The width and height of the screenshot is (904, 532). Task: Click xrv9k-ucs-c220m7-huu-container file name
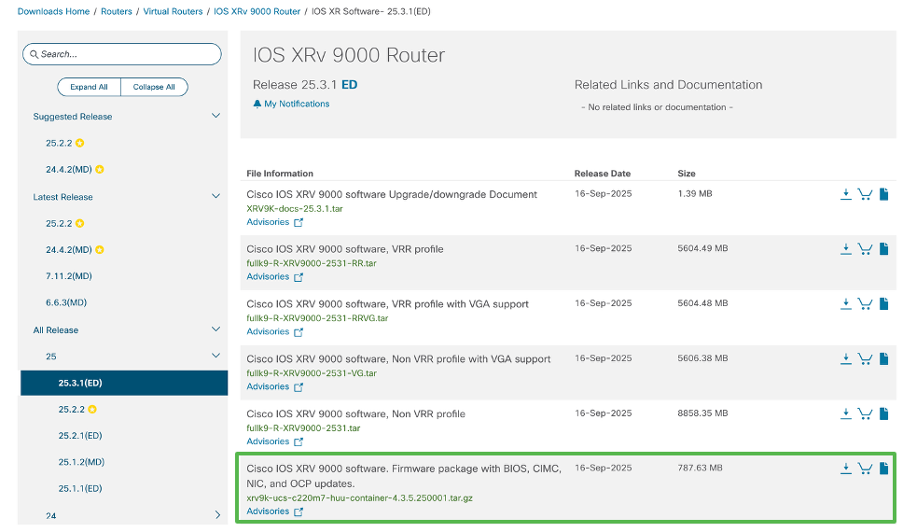359,498
